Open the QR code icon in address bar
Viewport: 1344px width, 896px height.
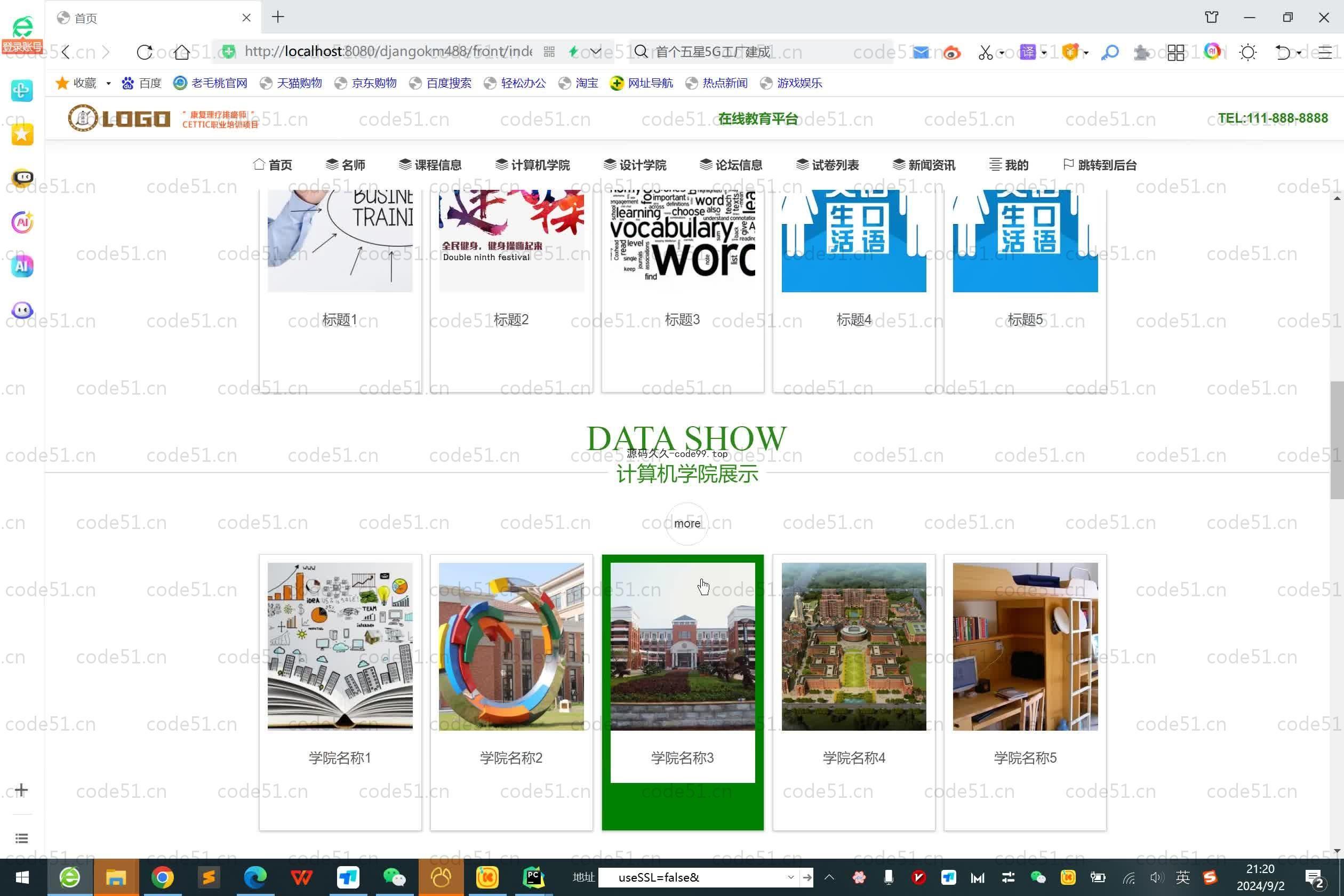(549, 52)
